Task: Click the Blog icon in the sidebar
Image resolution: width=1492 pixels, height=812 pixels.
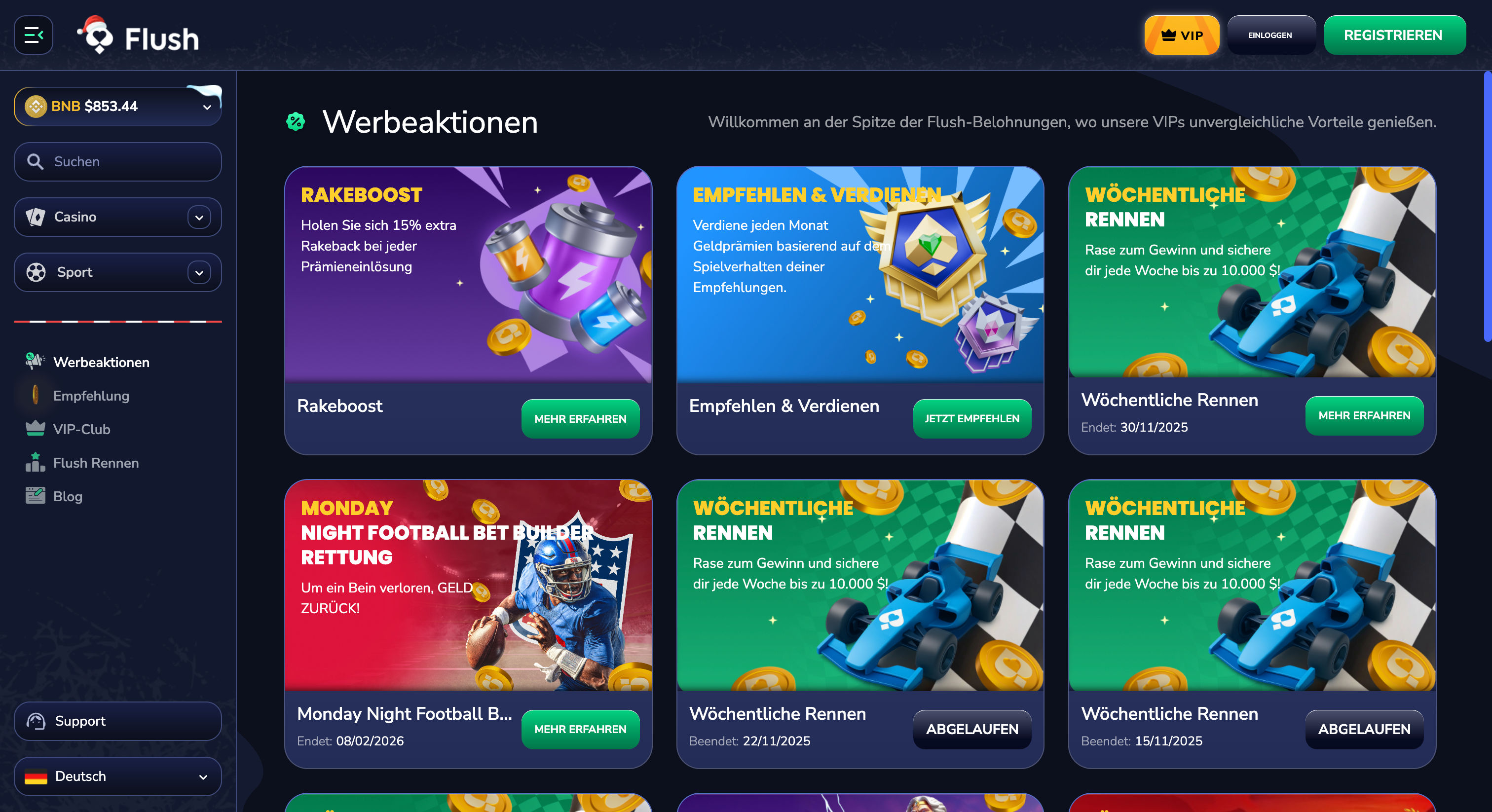Action: click(x=36, y=496)
